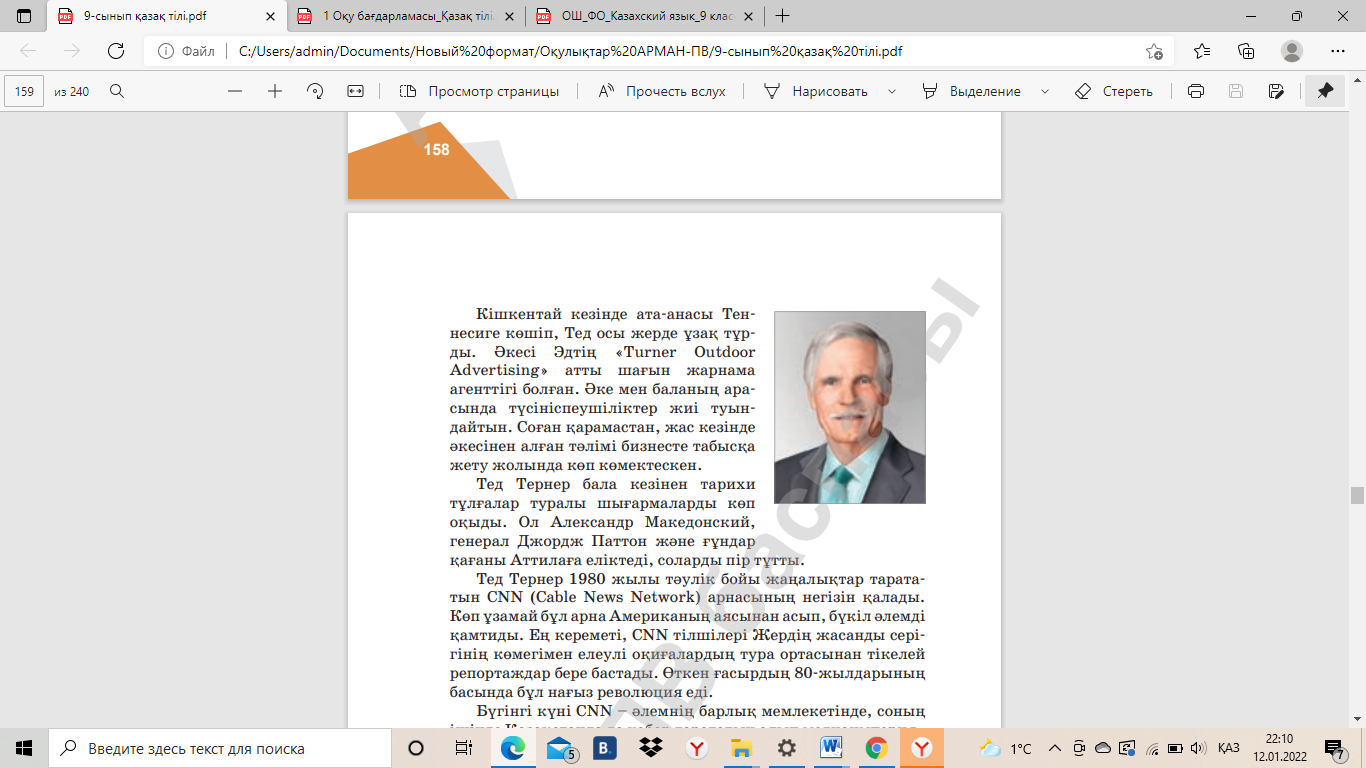Activate the Нарисовать draw tool
The width and height of the screenshot is (1366, 768).
(x=816, y=91)
